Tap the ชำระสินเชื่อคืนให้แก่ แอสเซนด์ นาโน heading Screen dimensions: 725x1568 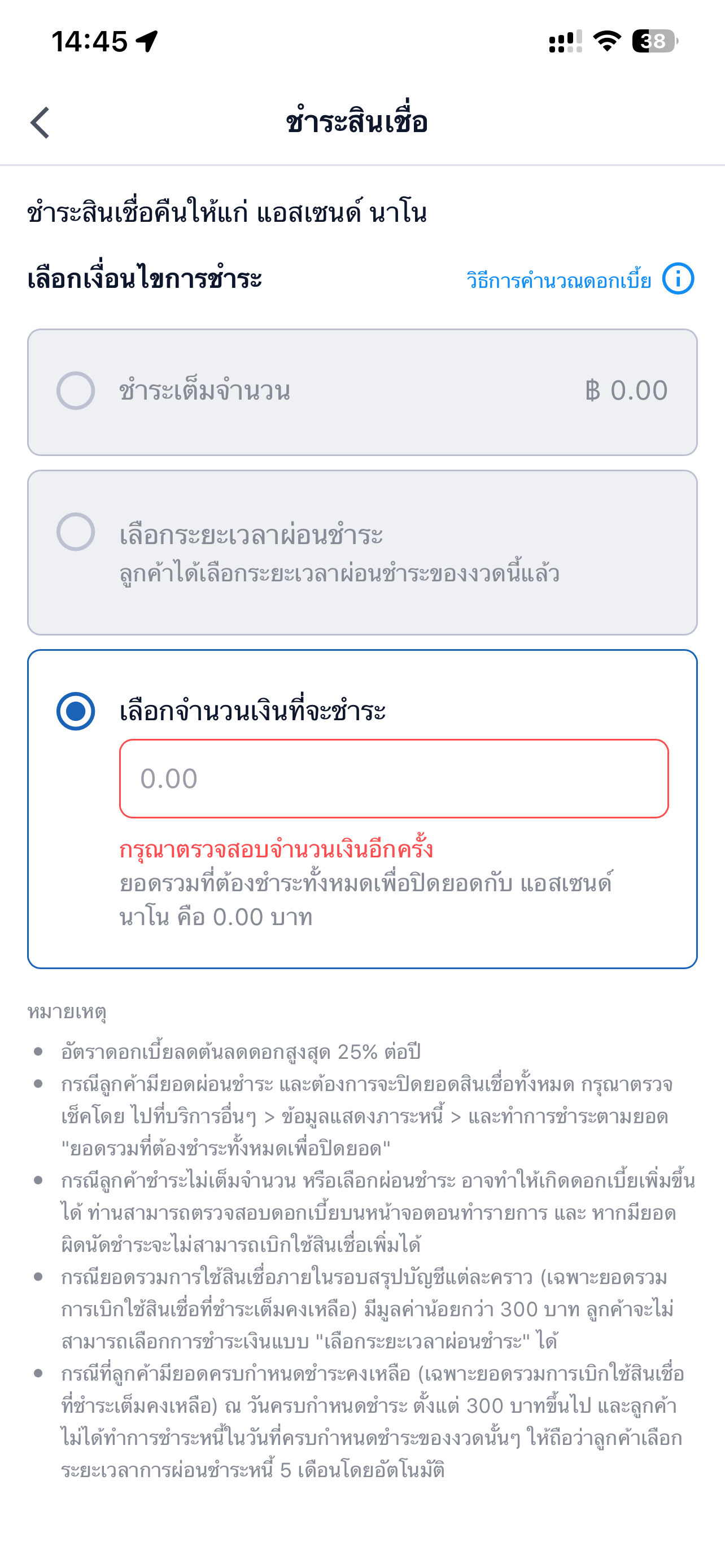coord(226,214)
